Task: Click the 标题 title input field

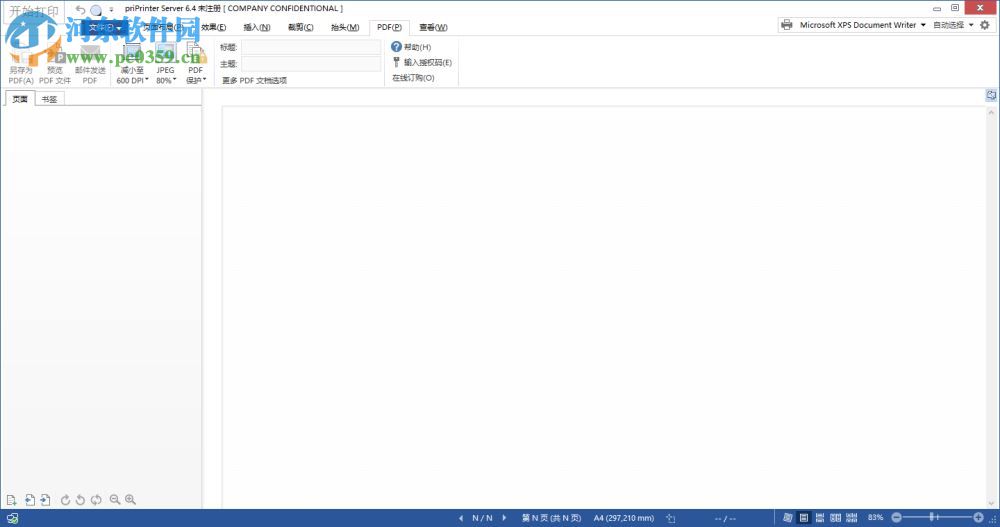Action: [x=311, y=47]
